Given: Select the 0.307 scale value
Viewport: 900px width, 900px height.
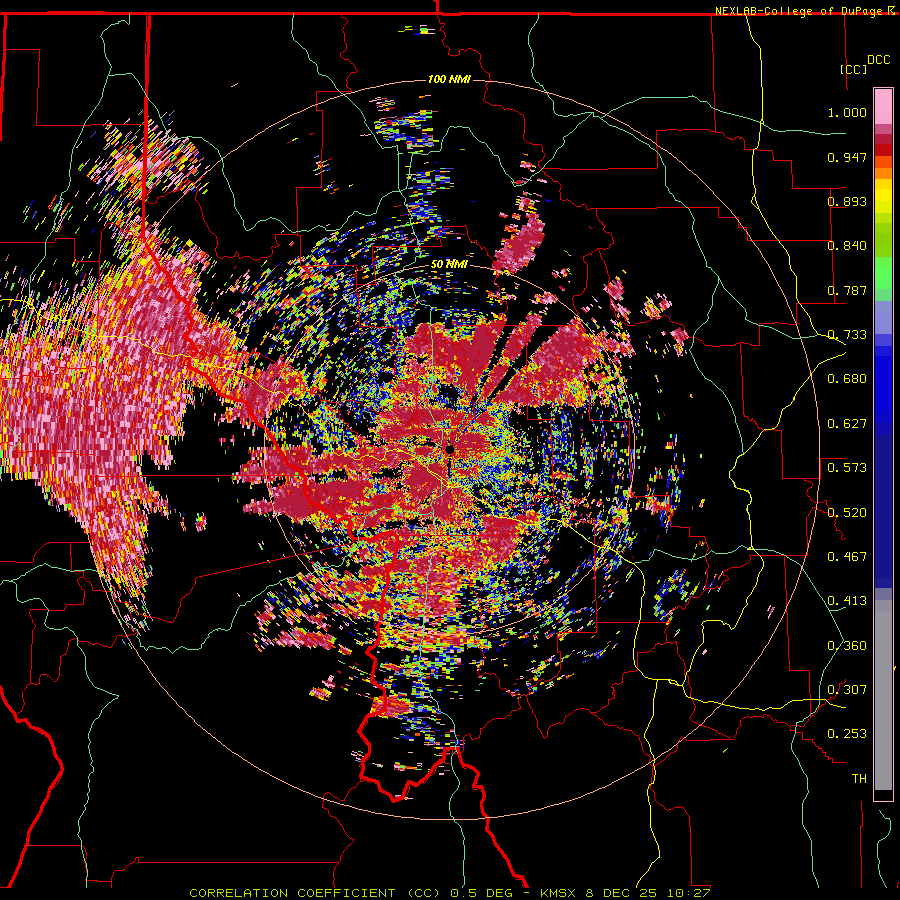Looking at the screenshot, I should (847, 690).
